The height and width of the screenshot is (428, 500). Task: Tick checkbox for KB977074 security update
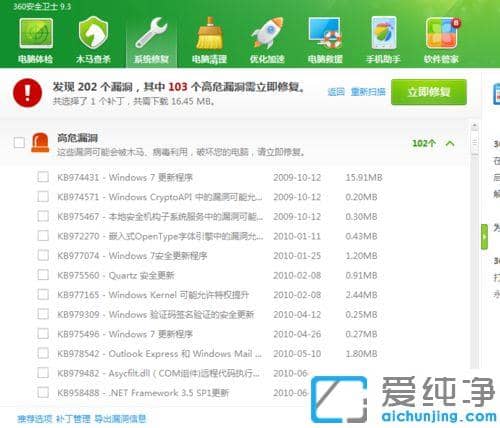[x=43, y=255]
